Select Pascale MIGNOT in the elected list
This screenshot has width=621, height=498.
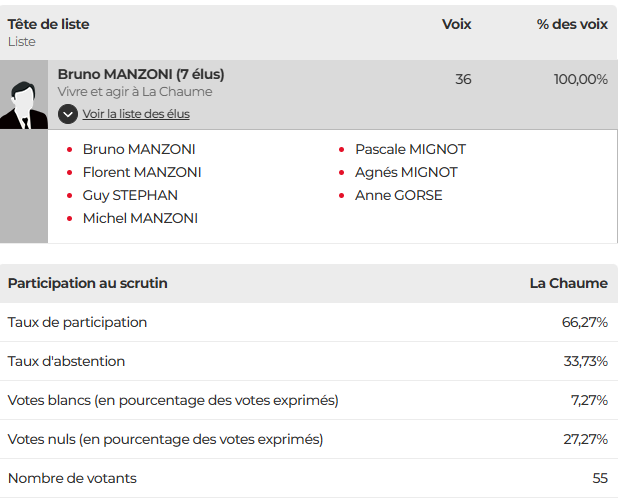click(x=410, y=149)
